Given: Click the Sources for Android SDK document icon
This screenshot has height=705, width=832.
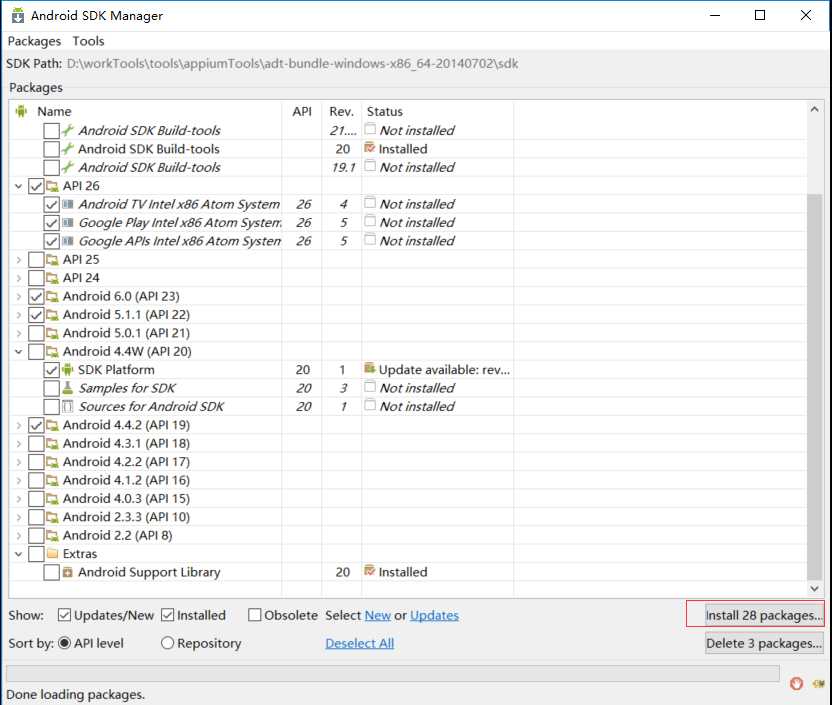Looking at the screenshot, I should tap(68, 406).
